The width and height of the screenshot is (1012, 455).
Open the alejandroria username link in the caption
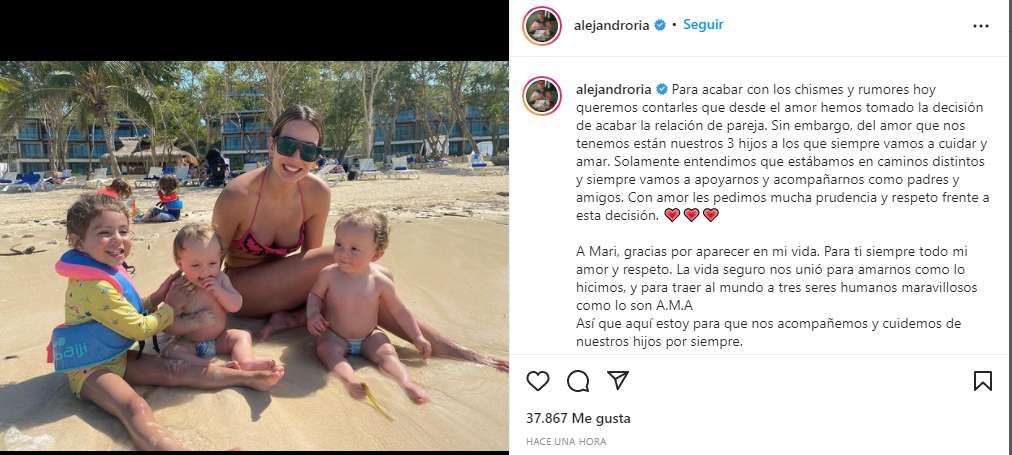(x=614, y=89)
